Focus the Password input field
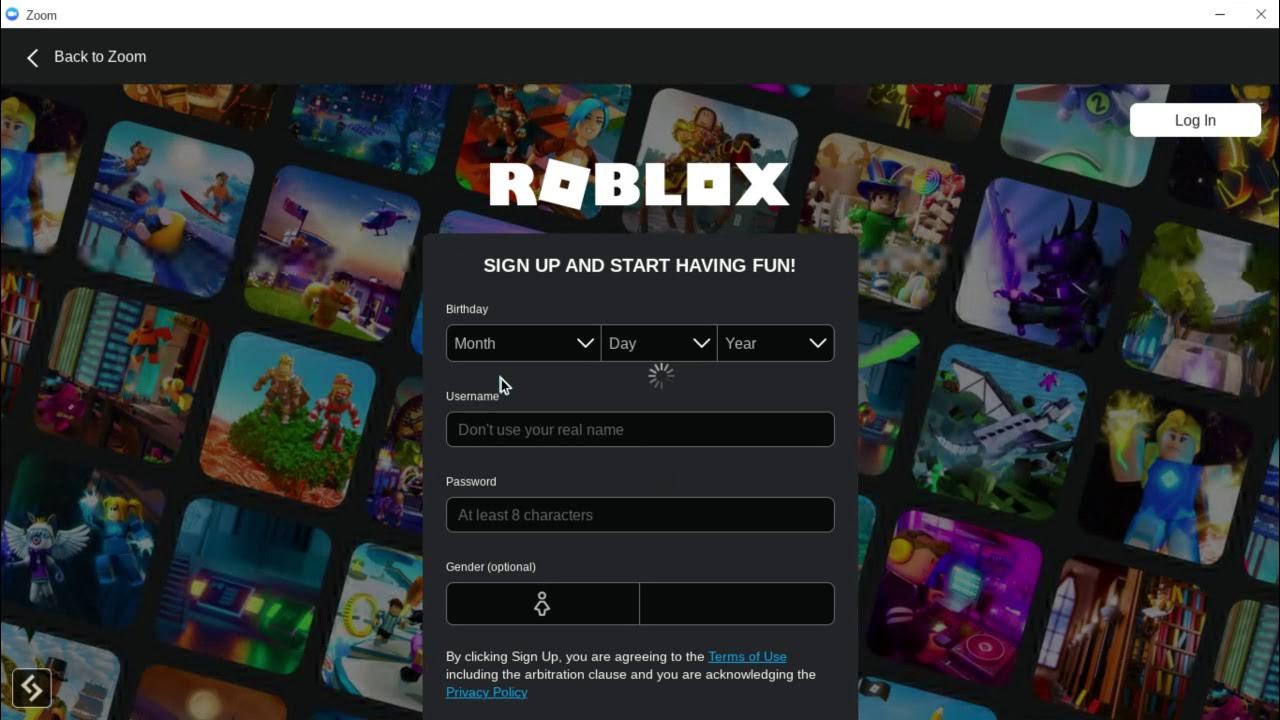The height and width of the screenshot is (720, 1280). coord(640,515)
